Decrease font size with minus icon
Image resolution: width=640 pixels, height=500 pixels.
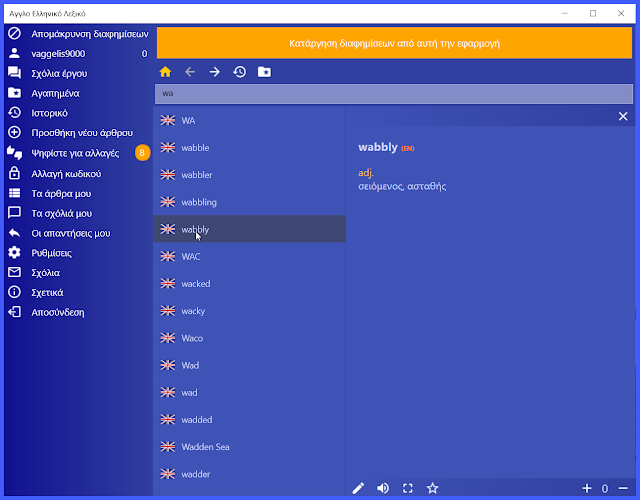tap(623, 488)
